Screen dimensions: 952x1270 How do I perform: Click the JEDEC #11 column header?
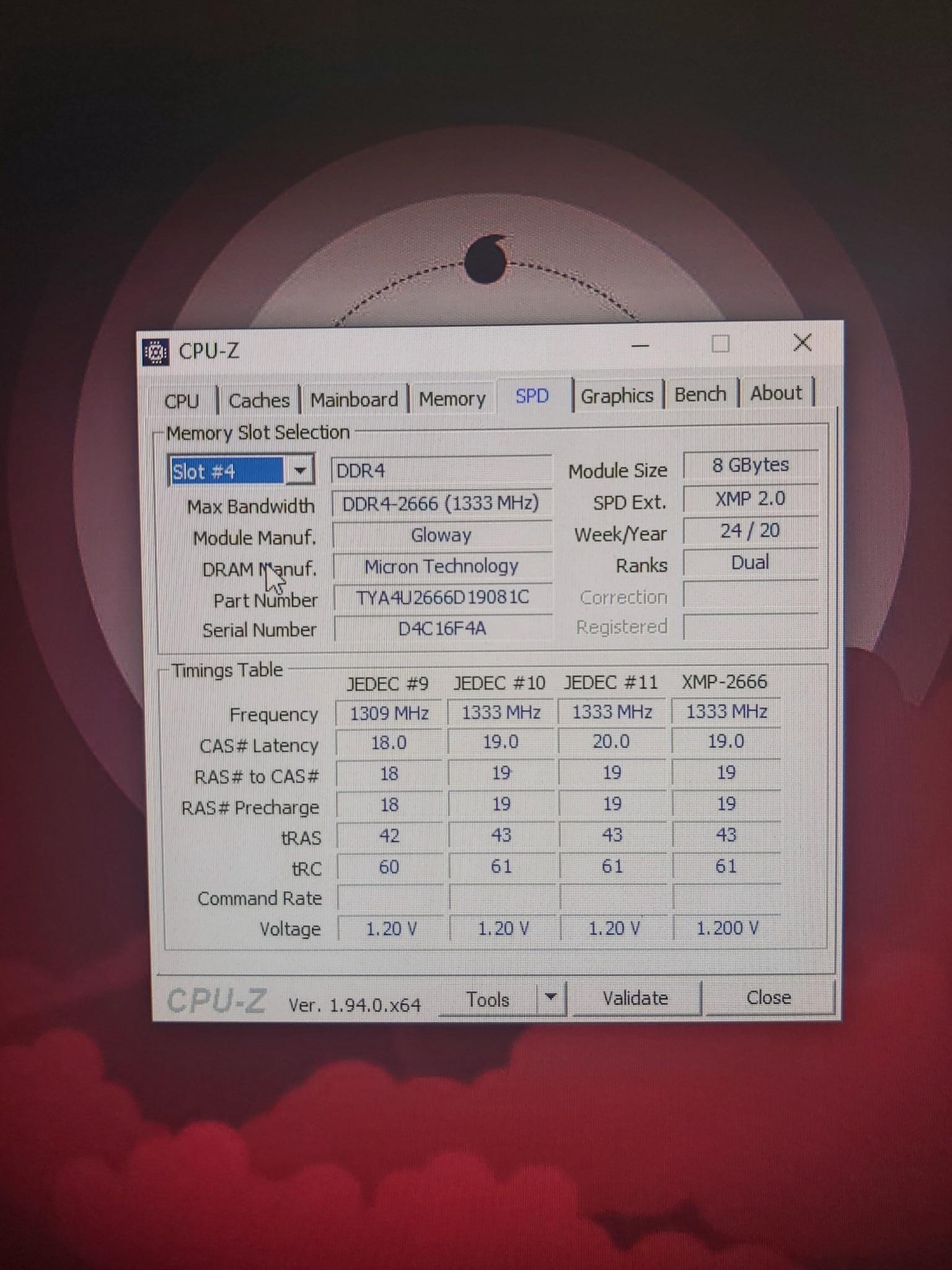610,682
